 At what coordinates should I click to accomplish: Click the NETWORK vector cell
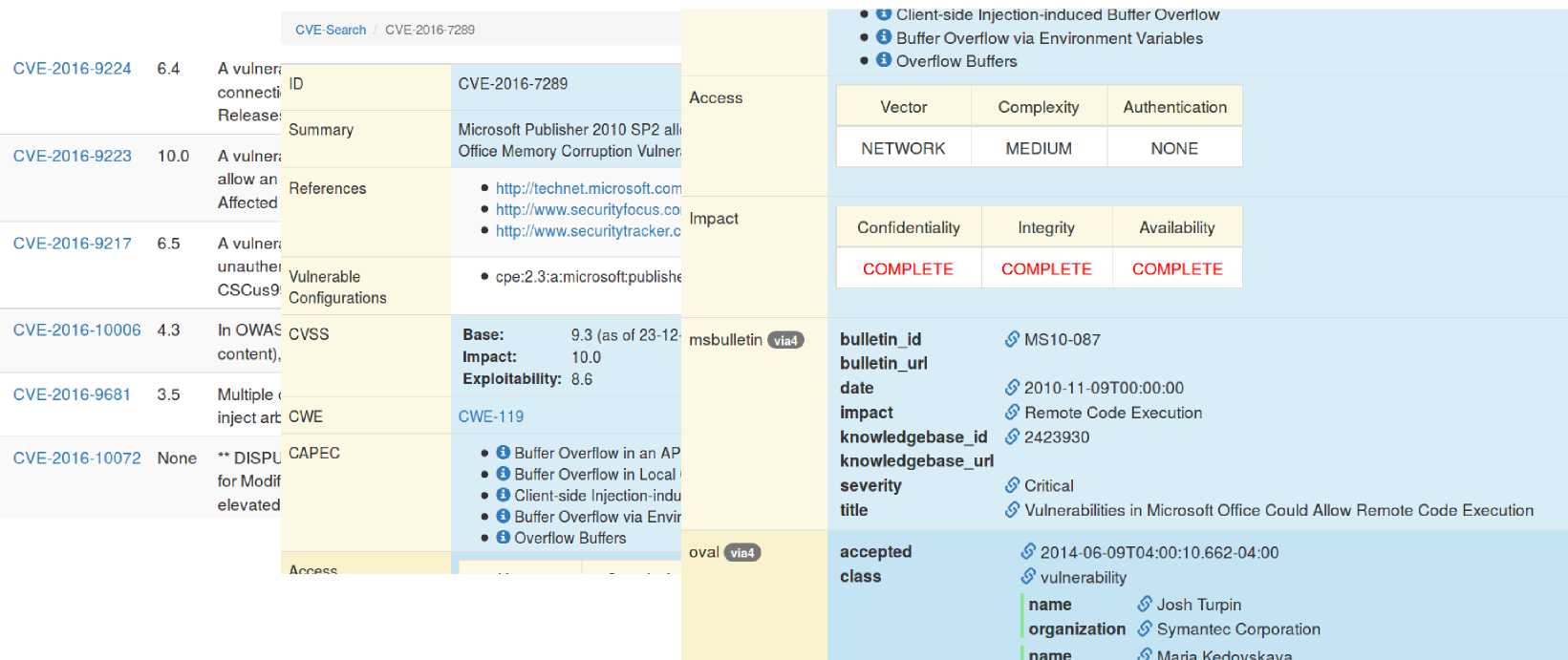[x=903, y=148]
